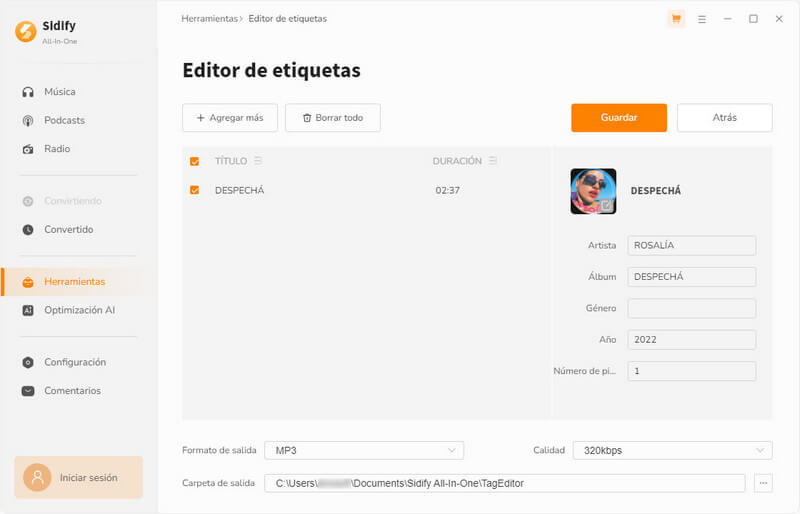800x514 pixels.
Task: Open the Música section
Action: coord(60,92)
